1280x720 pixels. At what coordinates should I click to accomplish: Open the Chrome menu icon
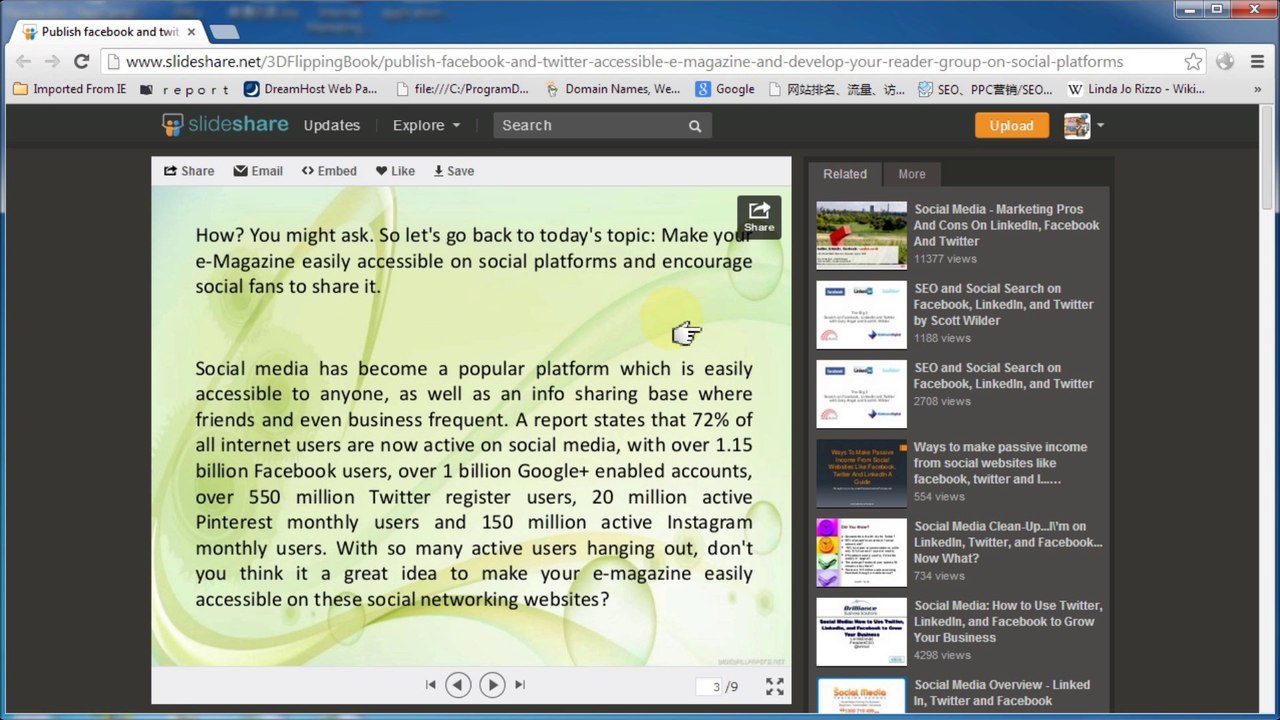pyautogui.click(x=1258, y=61)
